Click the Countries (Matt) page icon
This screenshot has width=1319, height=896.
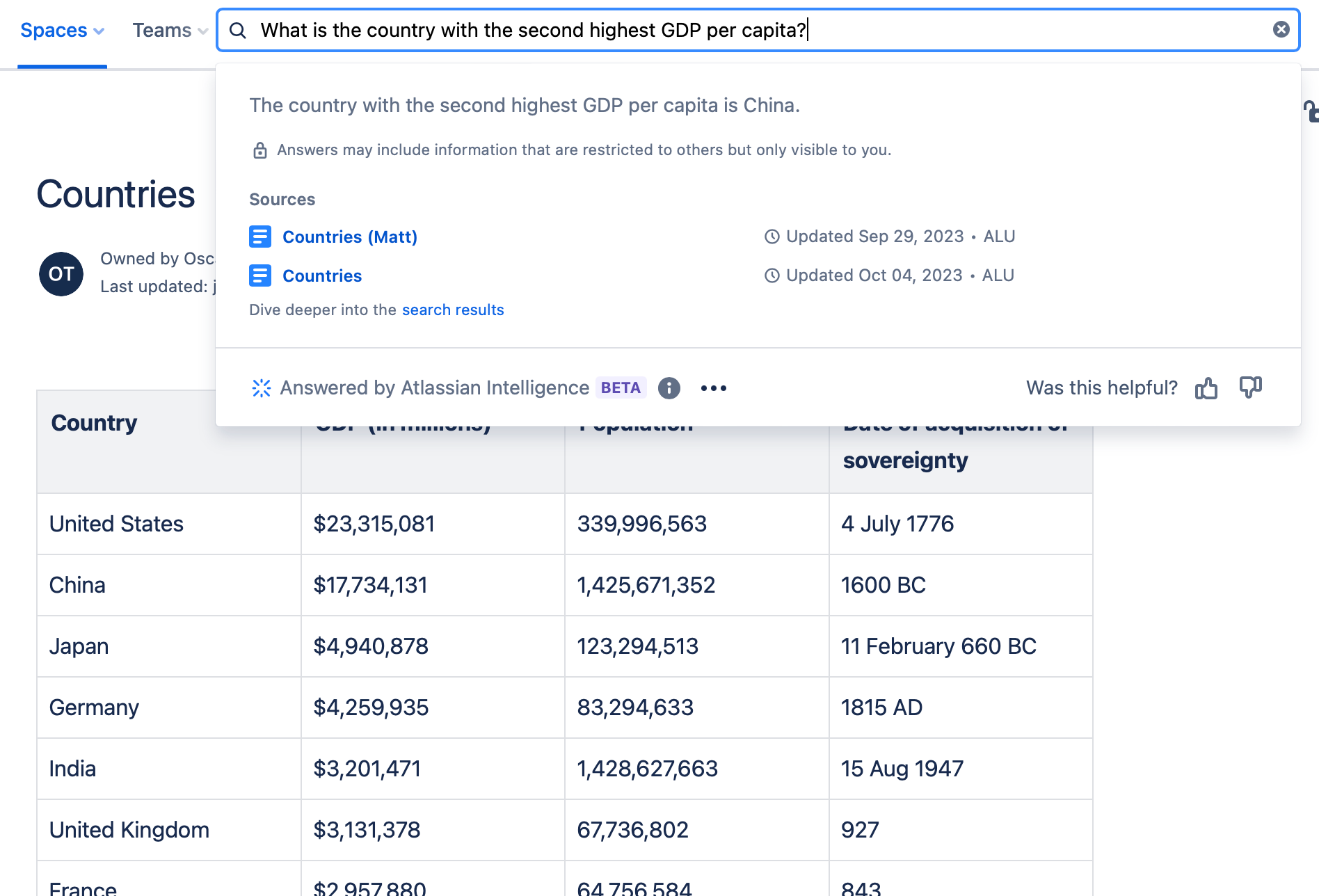click(x=260, y=237)
